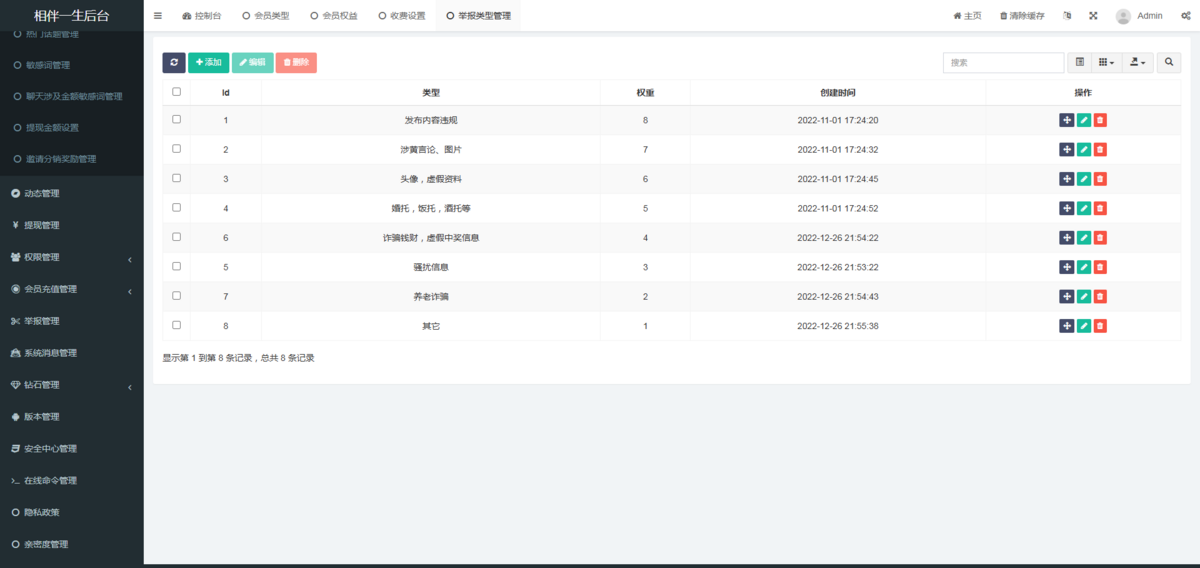Edit the 发布内容违规 row with the pencil icon
This screenshot has height=568, width=1200.
click(x=1084, y=120)
